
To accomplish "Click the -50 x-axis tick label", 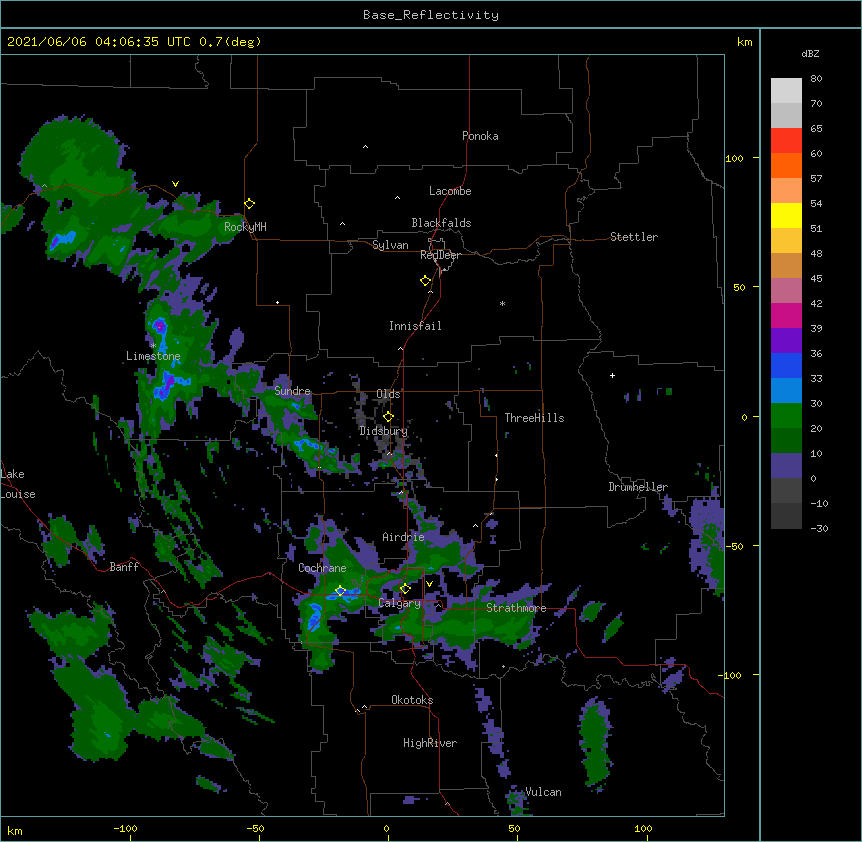I will 255,828.
